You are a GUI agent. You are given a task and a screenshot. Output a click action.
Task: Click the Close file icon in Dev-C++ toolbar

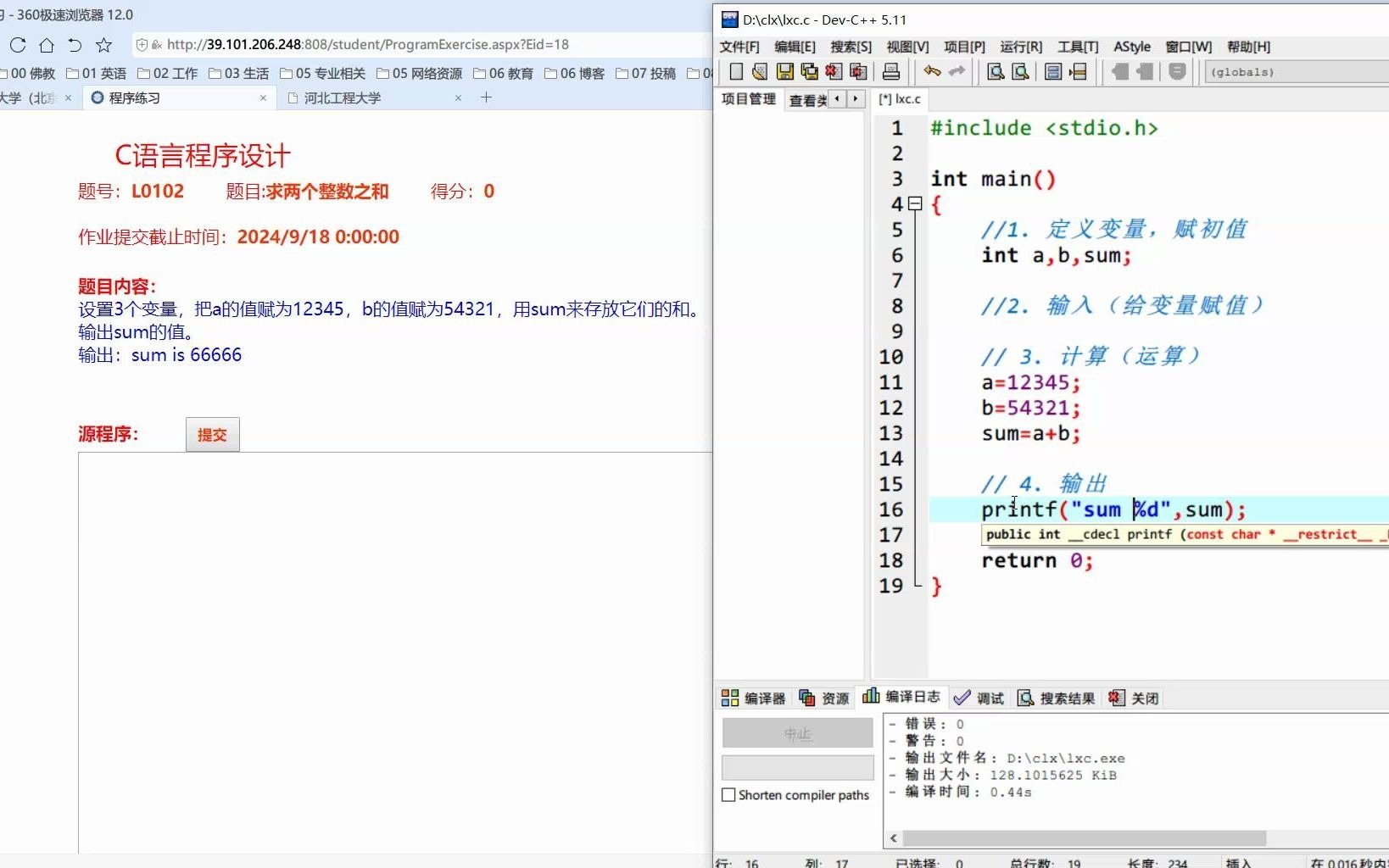coord(834,72)
